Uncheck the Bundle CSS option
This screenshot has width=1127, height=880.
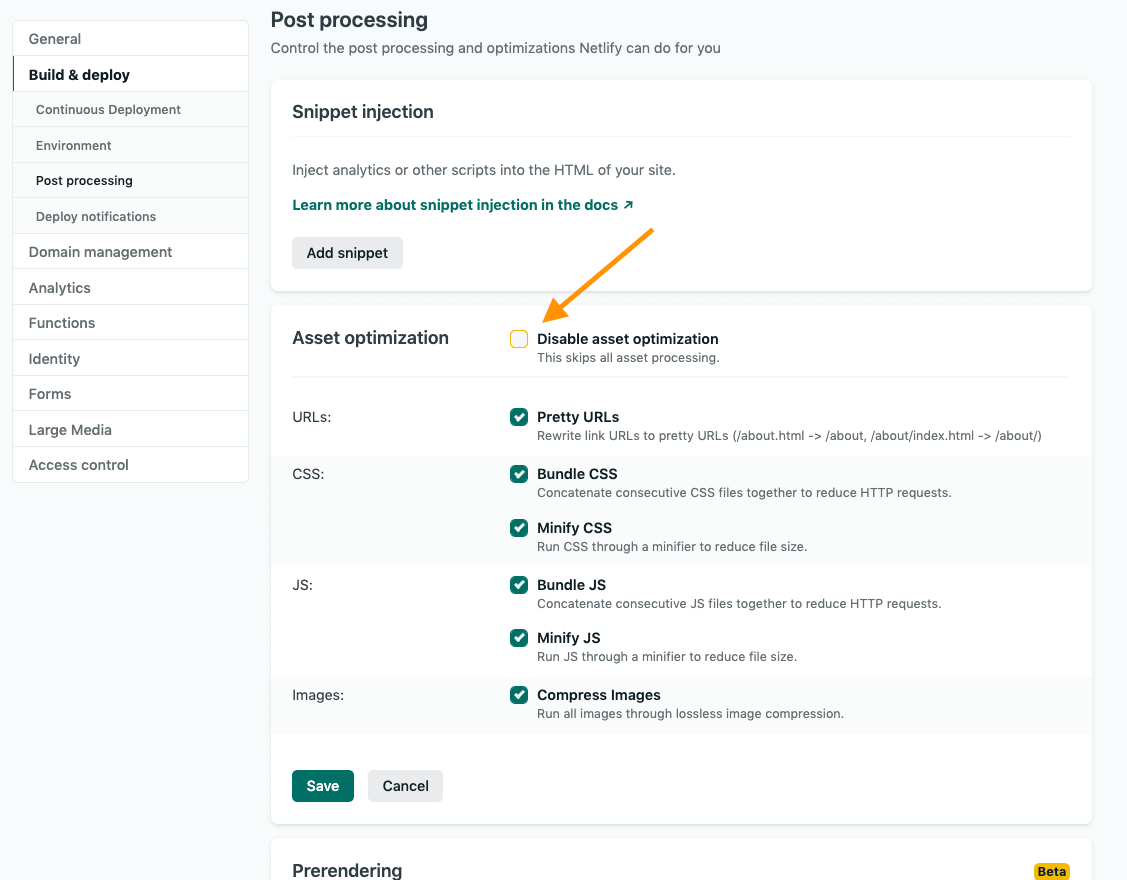(519, 474)
